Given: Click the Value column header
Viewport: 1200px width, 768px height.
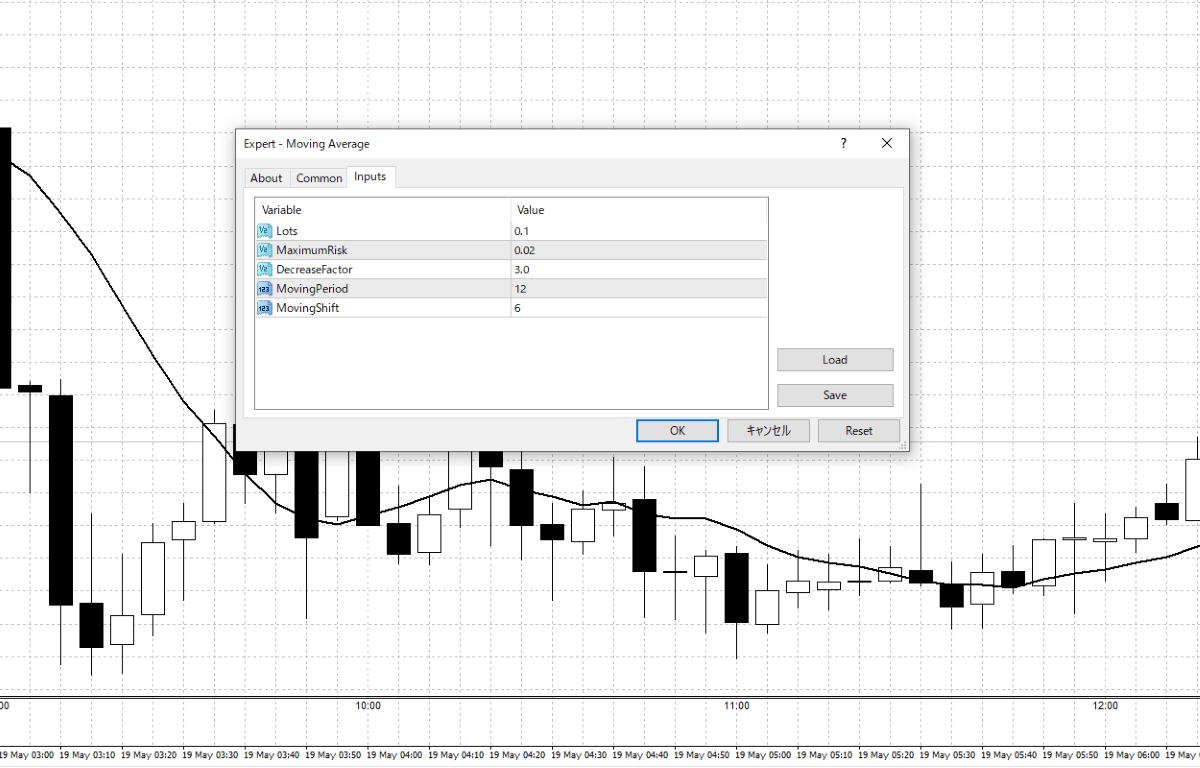Looking at the screenshot, I should (530, 210).
